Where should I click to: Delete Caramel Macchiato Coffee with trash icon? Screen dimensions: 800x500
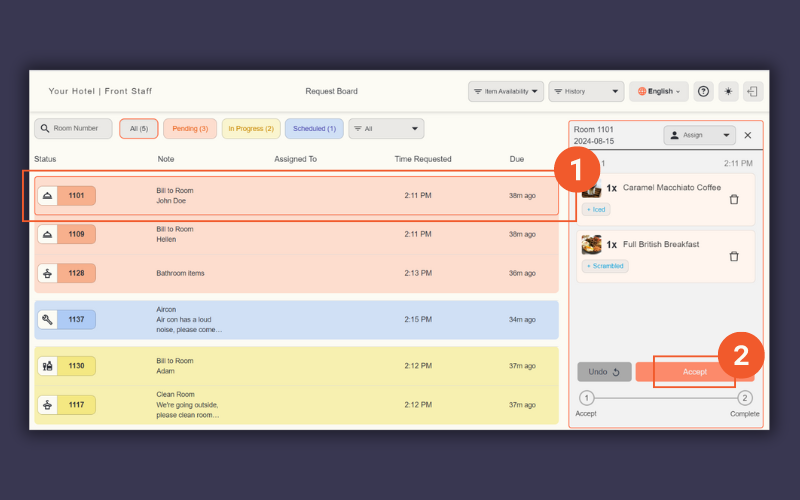pos(734,199)
